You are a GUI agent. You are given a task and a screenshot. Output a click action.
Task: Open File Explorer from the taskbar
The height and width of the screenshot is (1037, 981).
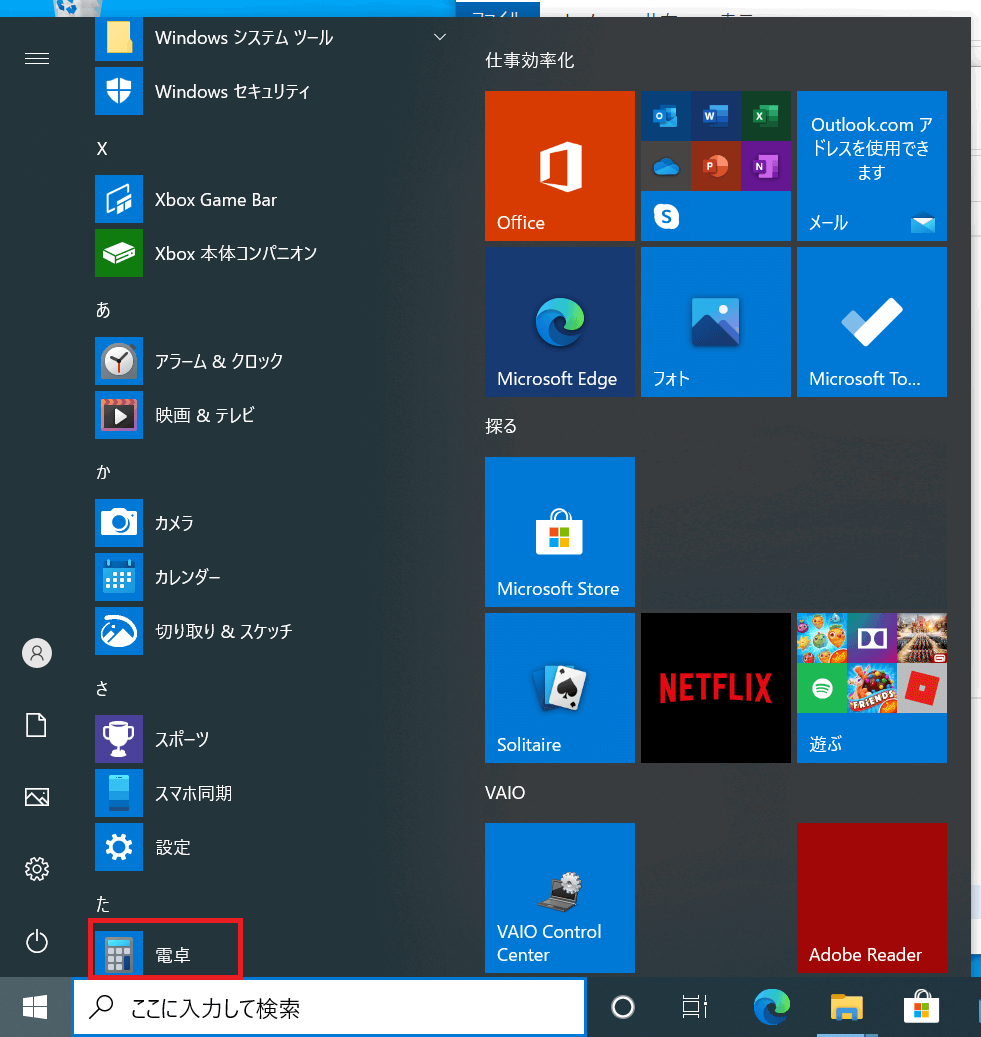pos(847,1007)
